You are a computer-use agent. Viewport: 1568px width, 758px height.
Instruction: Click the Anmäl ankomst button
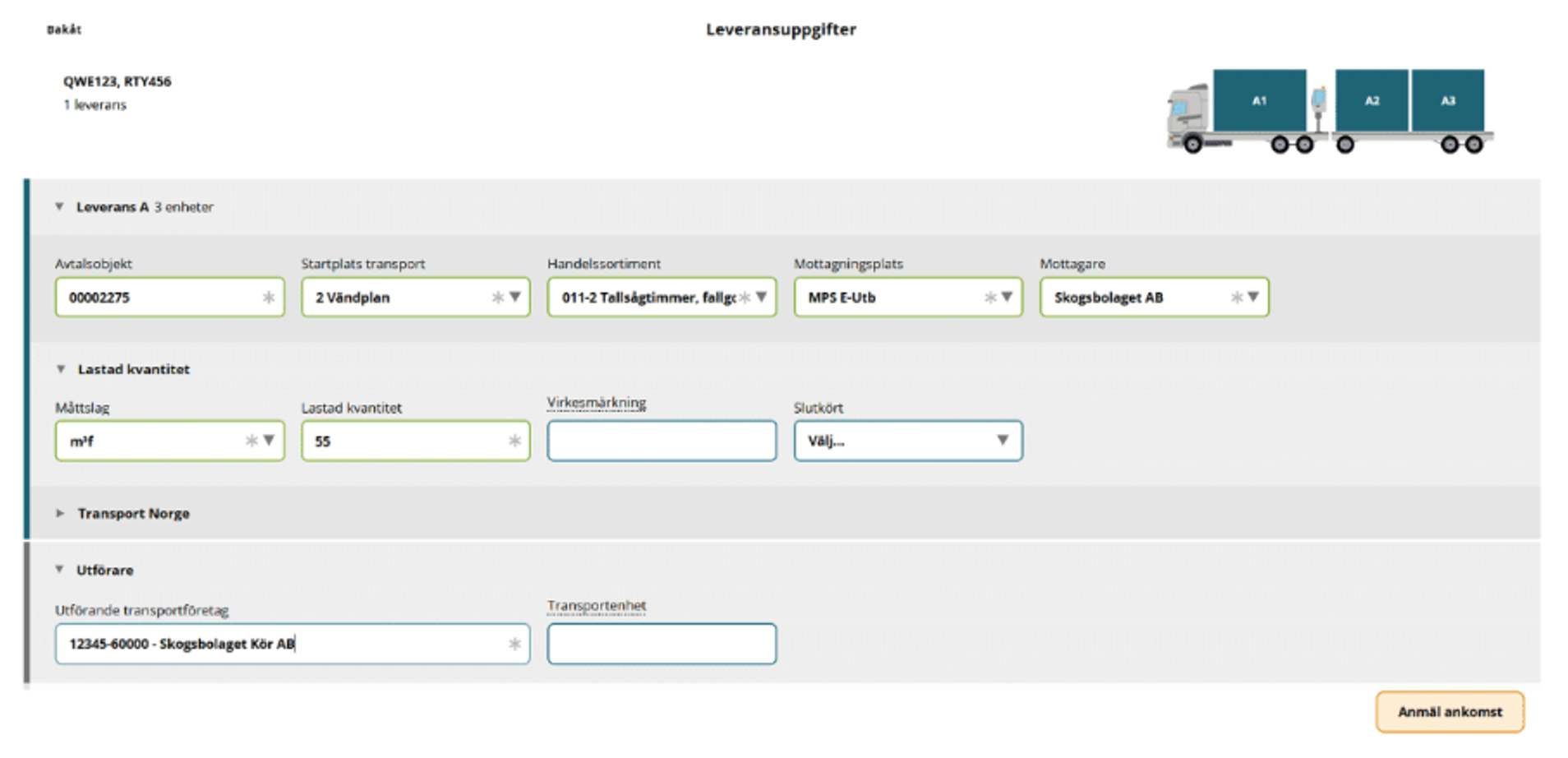[1450, 712]
